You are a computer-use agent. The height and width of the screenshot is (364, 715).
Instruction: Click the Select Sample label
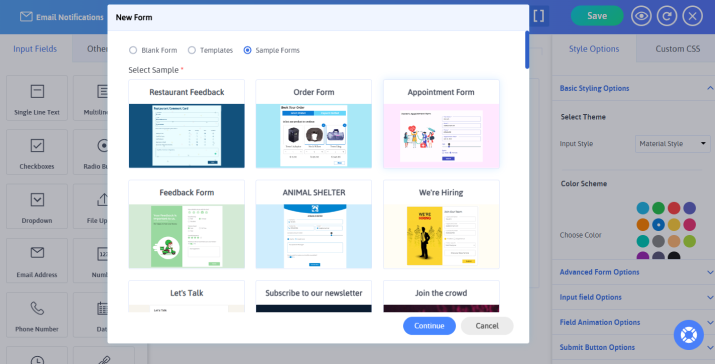click(x=155, y=70)
